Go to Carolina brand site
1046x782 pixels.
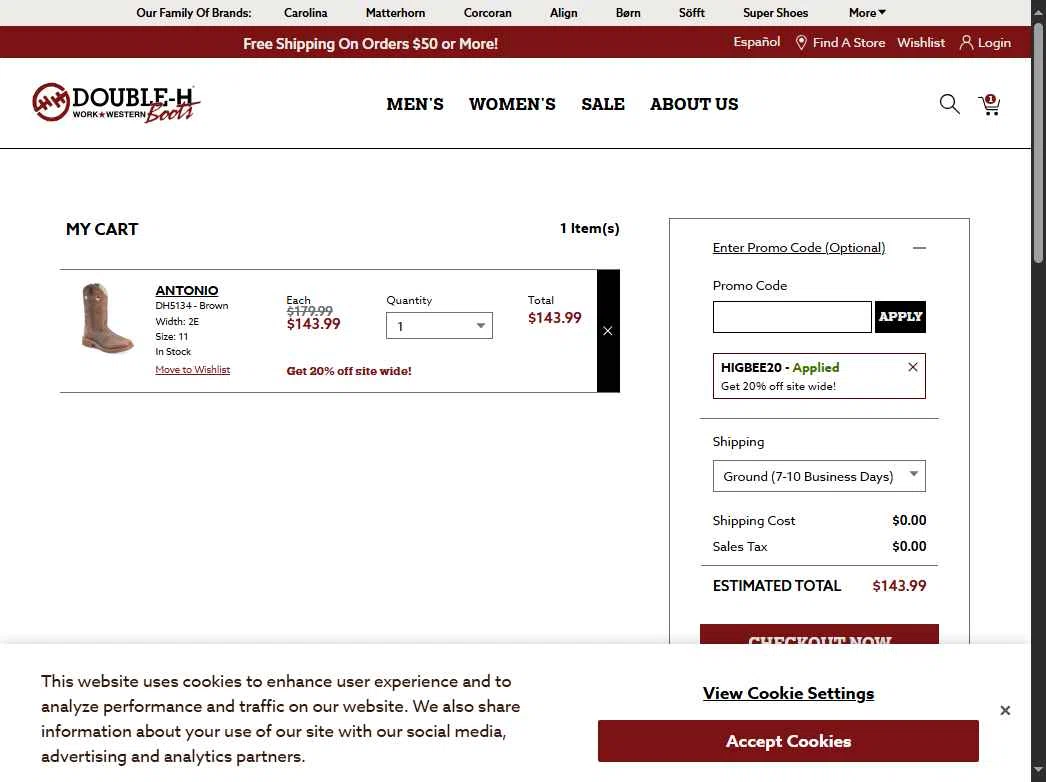point(306,13)
